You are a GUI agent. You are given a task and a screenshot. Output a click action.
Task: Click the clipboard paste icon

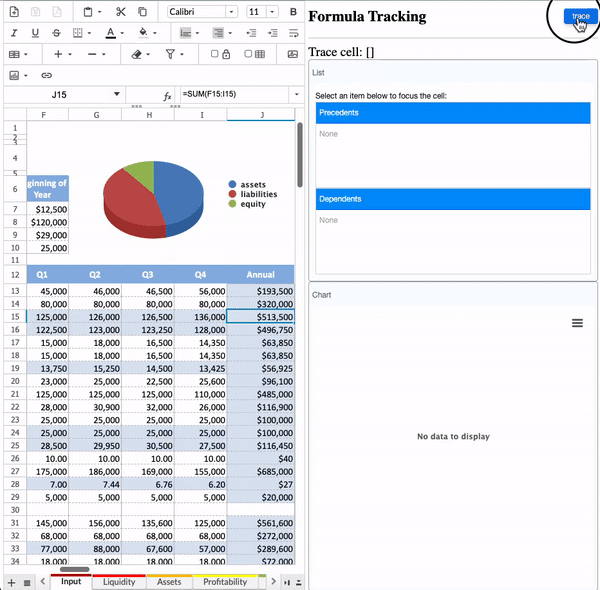point(88,12)
